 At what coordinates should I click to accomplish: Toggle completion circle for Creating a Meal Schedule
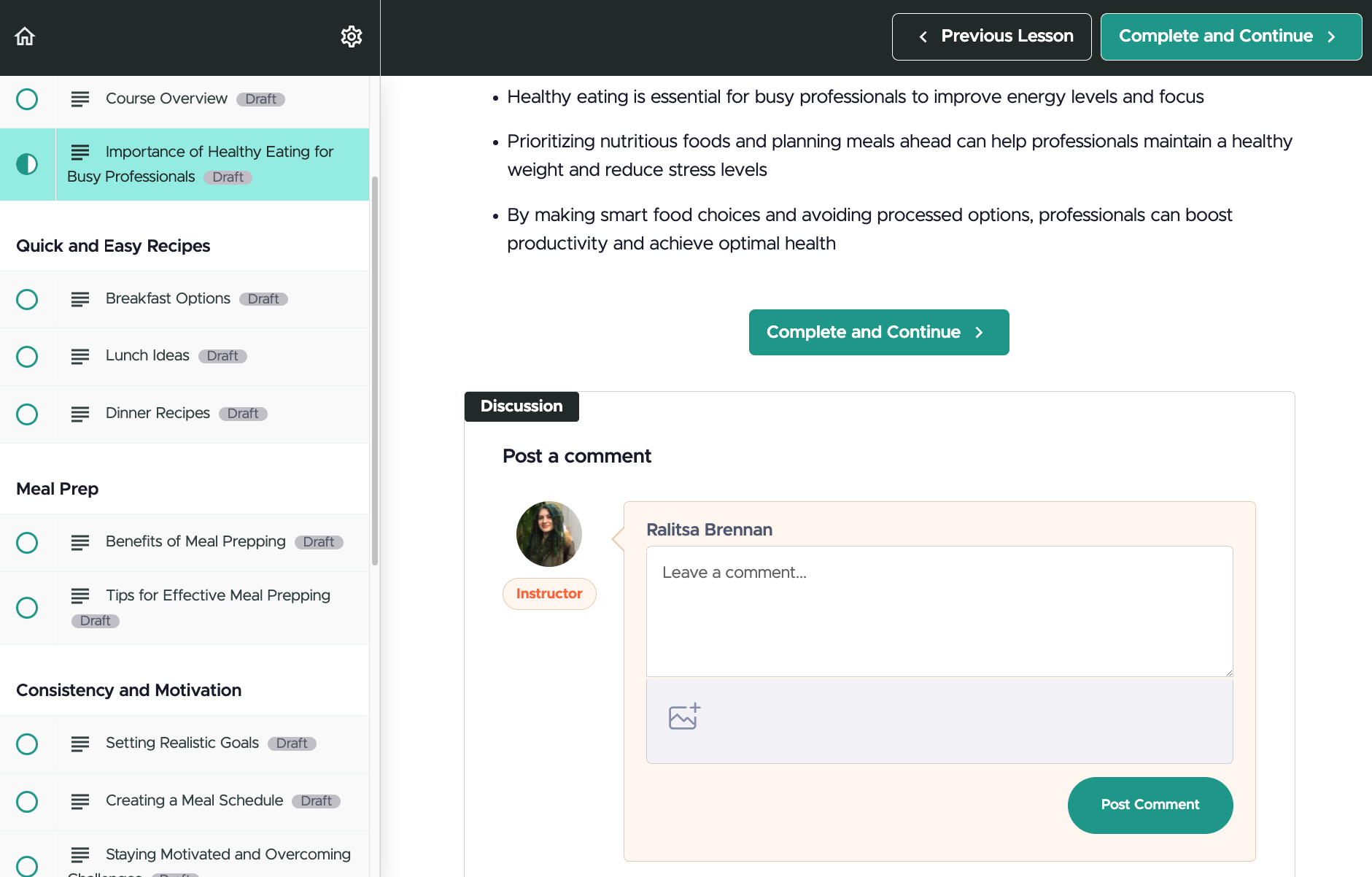point(27,802)
